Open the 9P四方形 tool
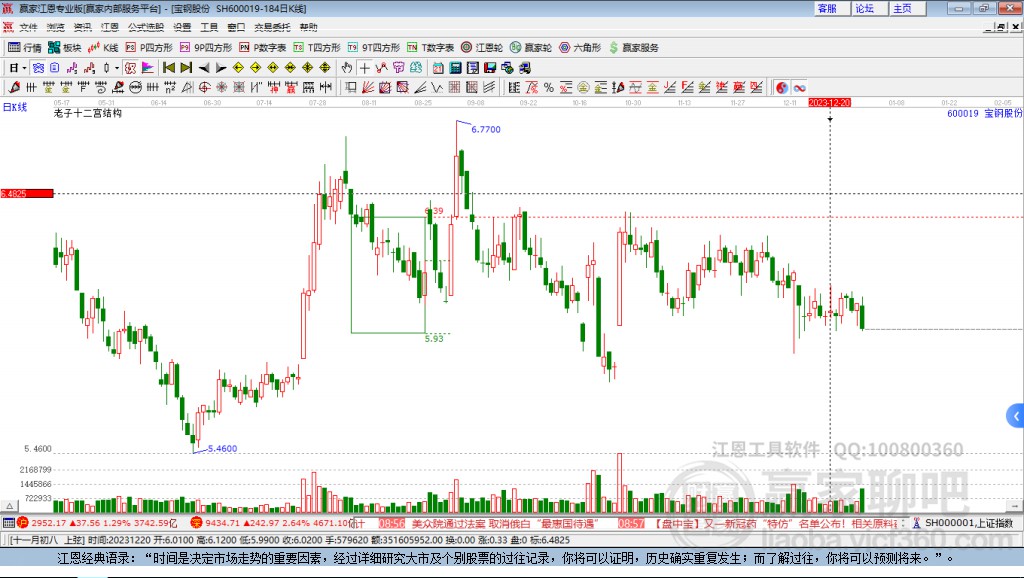Screen dimensions: 1024x578 point(206,47)
